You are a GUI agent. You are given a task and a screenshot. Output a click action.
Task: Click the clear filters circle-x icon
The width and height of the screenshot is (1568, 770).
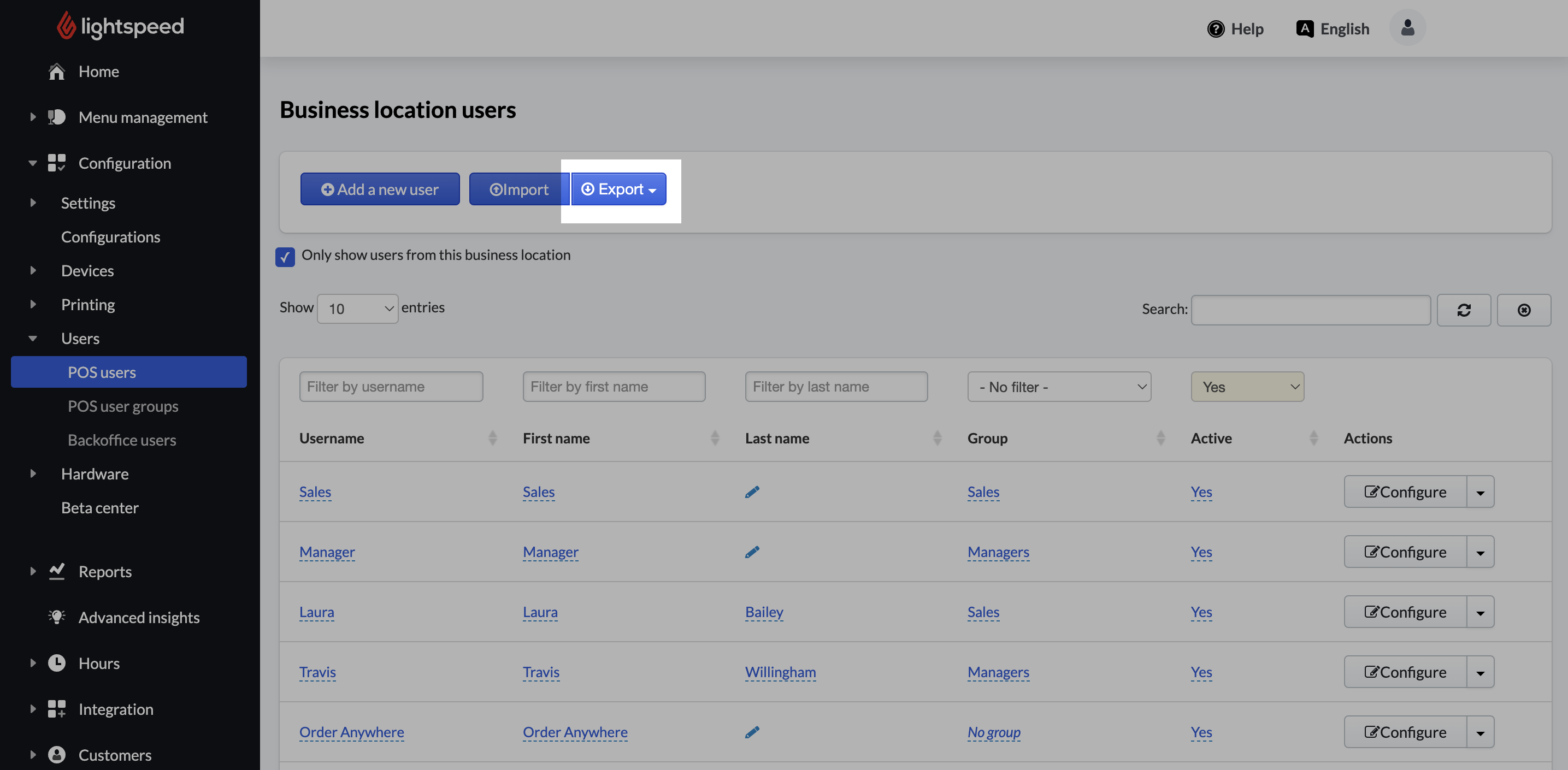[x=1524, y=310]
